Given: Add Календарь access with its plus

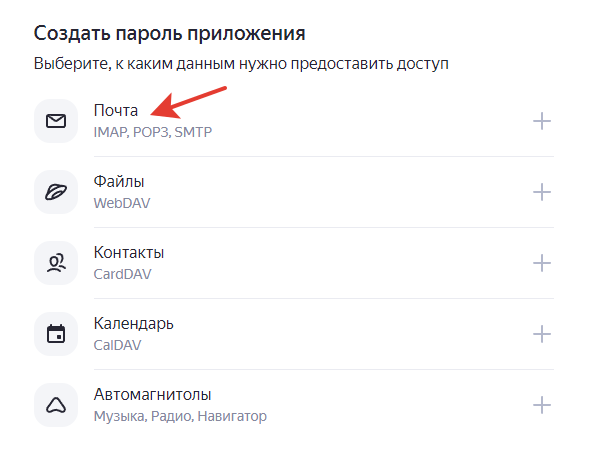Looking at the screenshot, I should [542, 334].
